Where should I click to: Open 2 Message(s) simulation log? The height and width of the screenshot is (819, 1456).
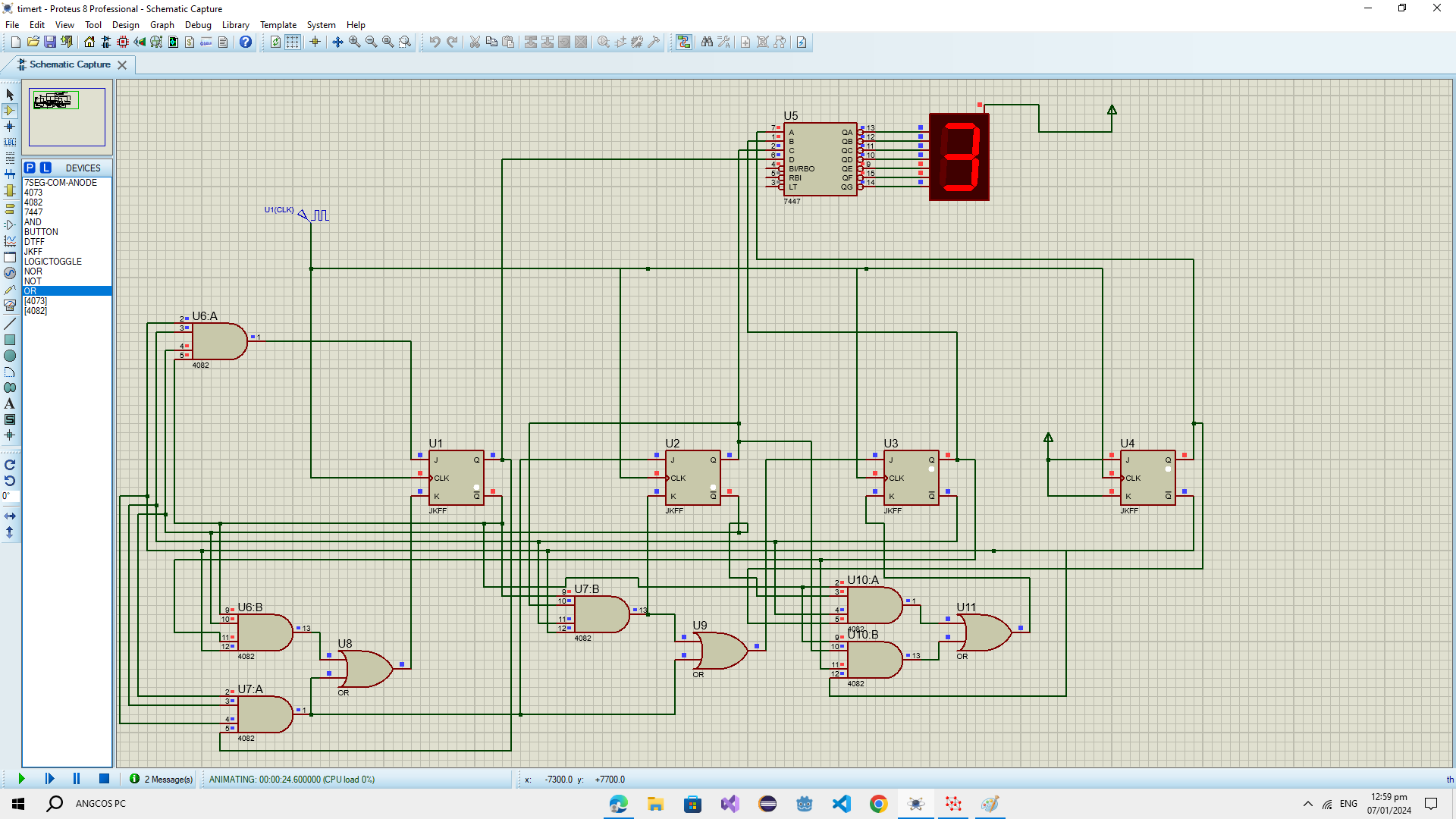point(162,779)
